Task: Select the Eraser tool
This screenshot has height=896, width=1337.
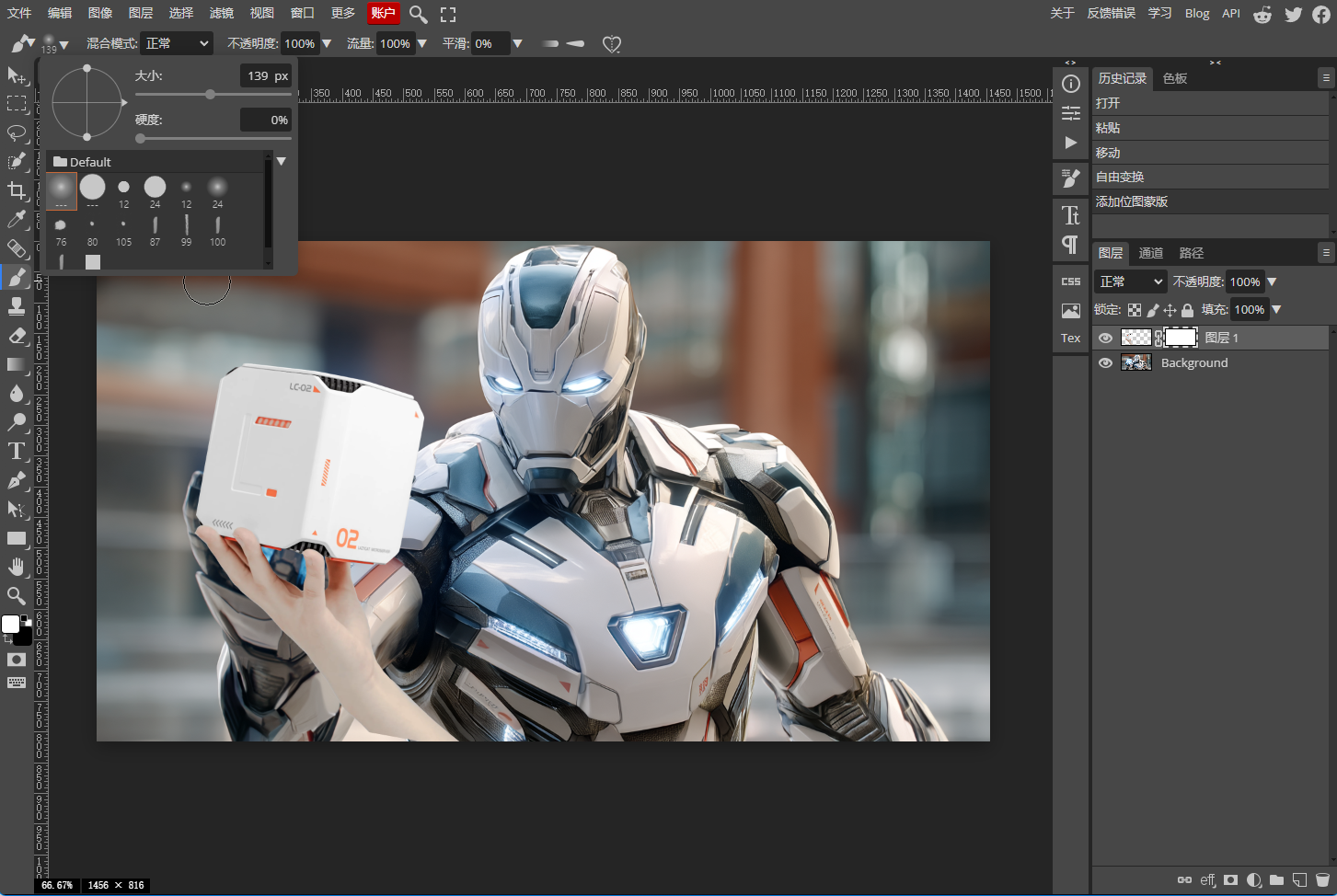Action: point(17,336)
